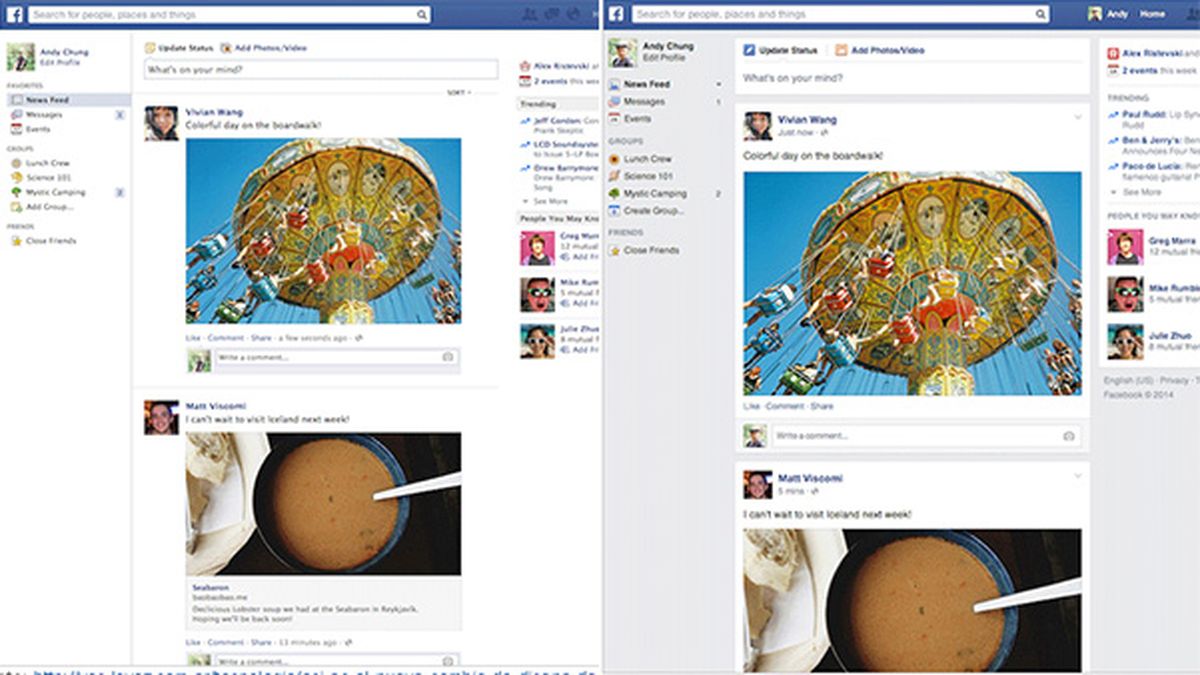Like Vivian Wang's boardwalk post

pos(194,336)
